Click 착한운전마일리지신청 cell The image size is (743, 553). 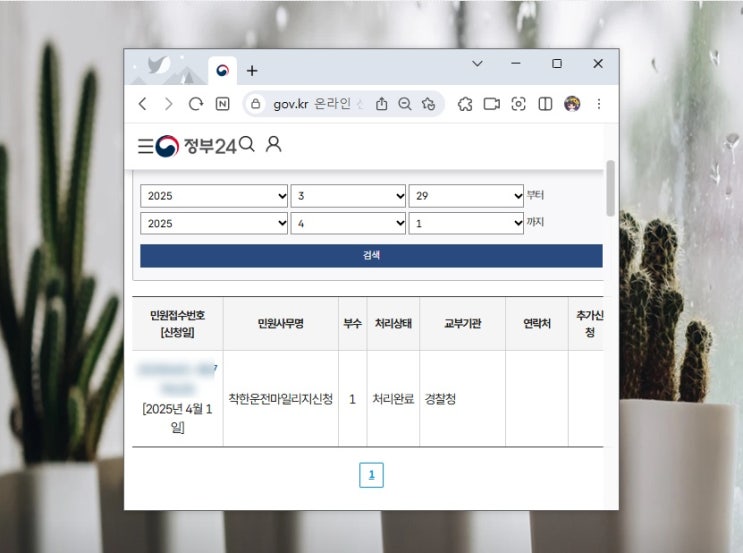pos(281,399)
